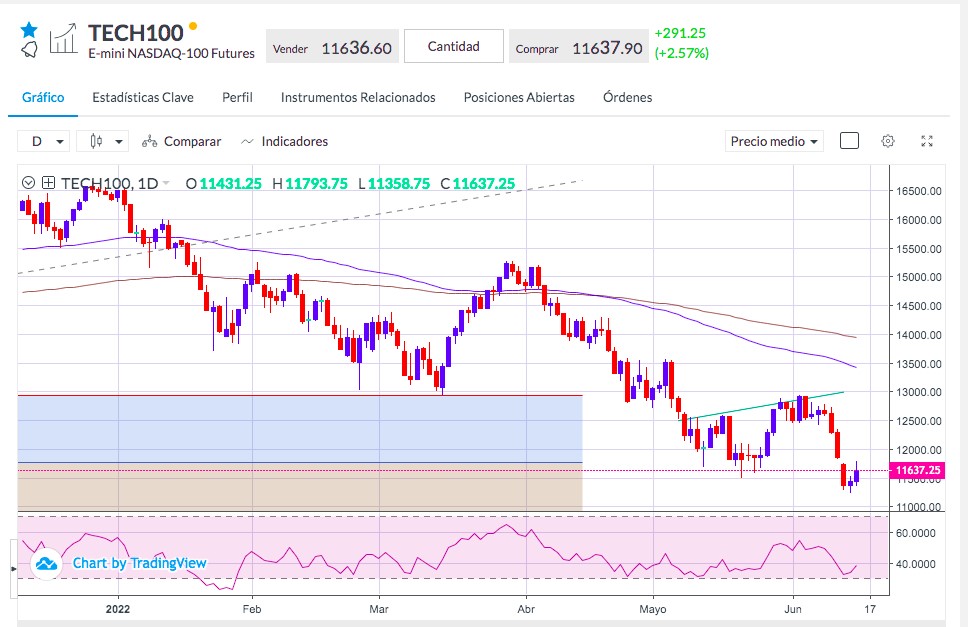Screen dimensions: 968x627
Task: Open Instrumentos Relacionados tab
Action: tap(358, 98)
